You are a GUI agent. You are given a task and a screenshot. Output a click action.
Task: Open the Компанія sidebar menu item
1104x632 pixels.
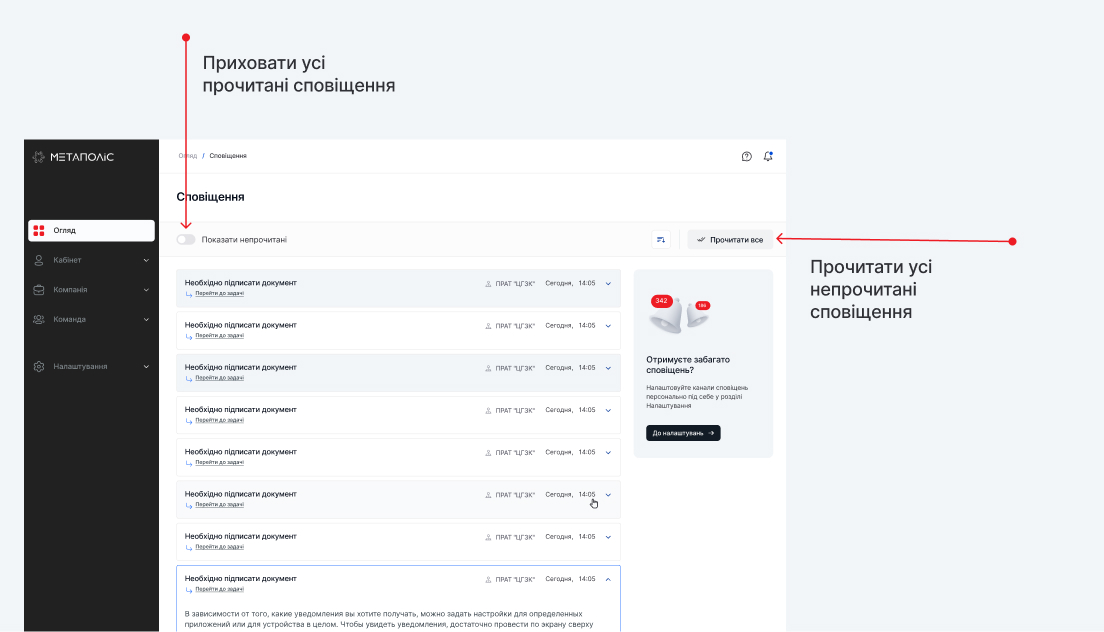click(x=70, y=290)
